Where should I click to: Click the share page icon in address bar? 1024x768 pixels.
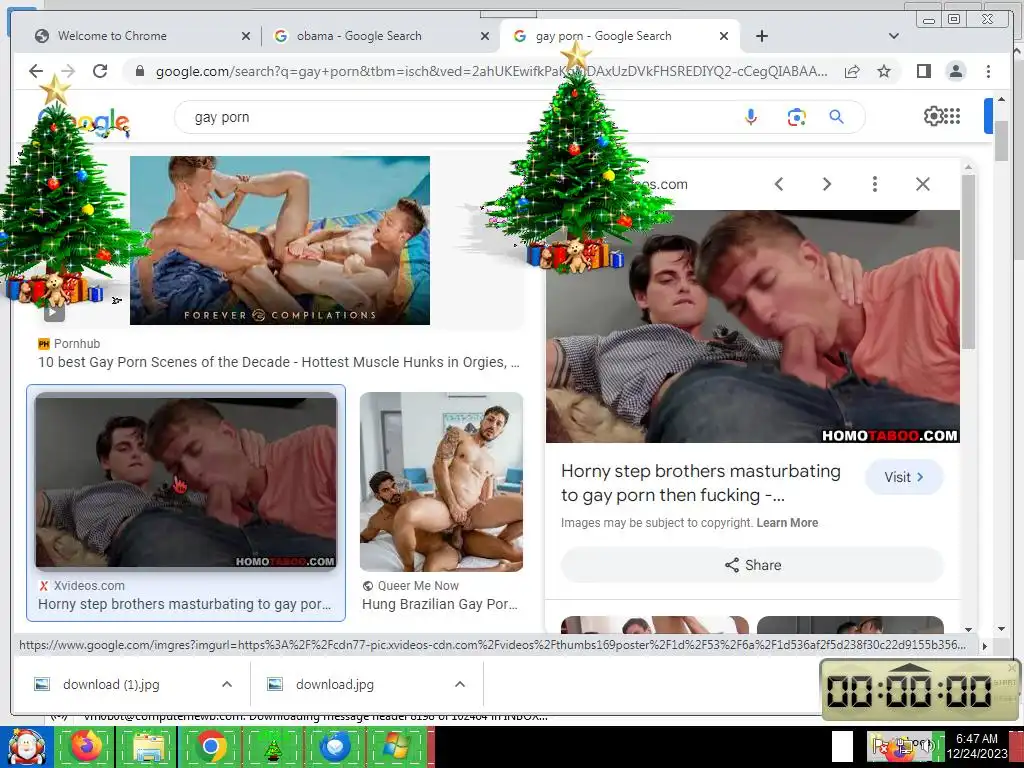click(x=852, y=71)
